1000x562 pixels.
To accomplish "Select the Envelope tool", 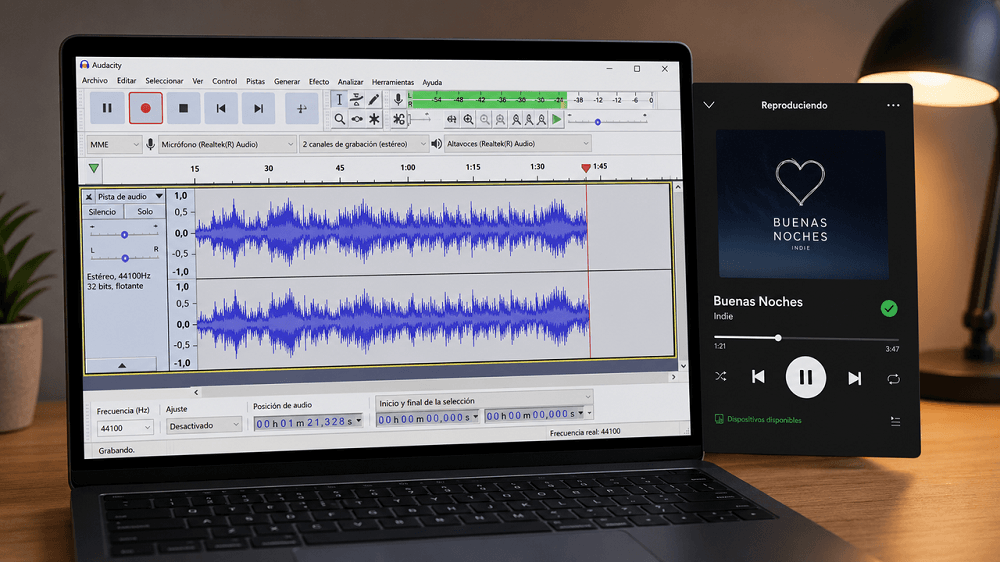I will 357,100.
